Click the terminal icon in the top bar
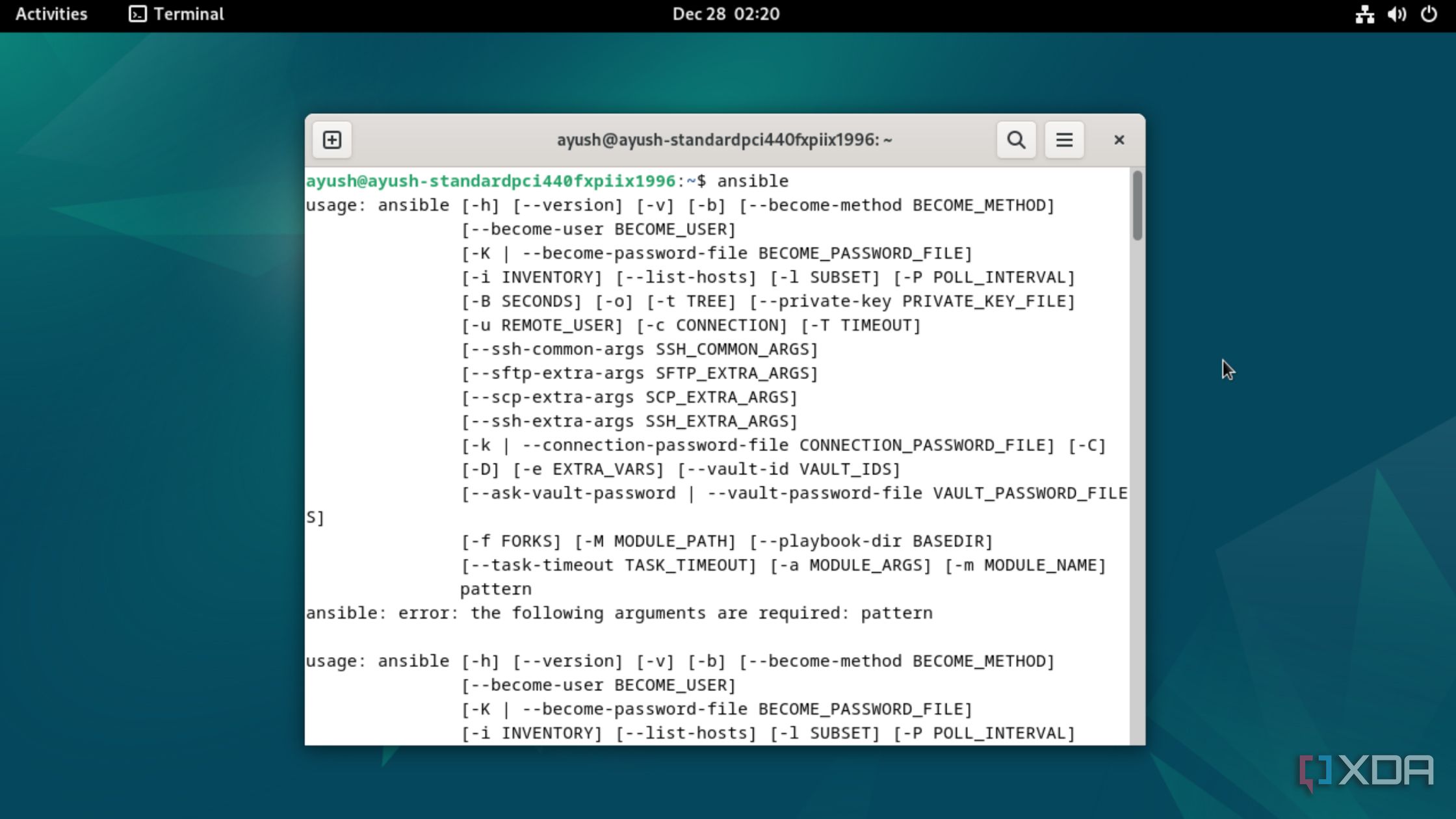 (137, 14)
